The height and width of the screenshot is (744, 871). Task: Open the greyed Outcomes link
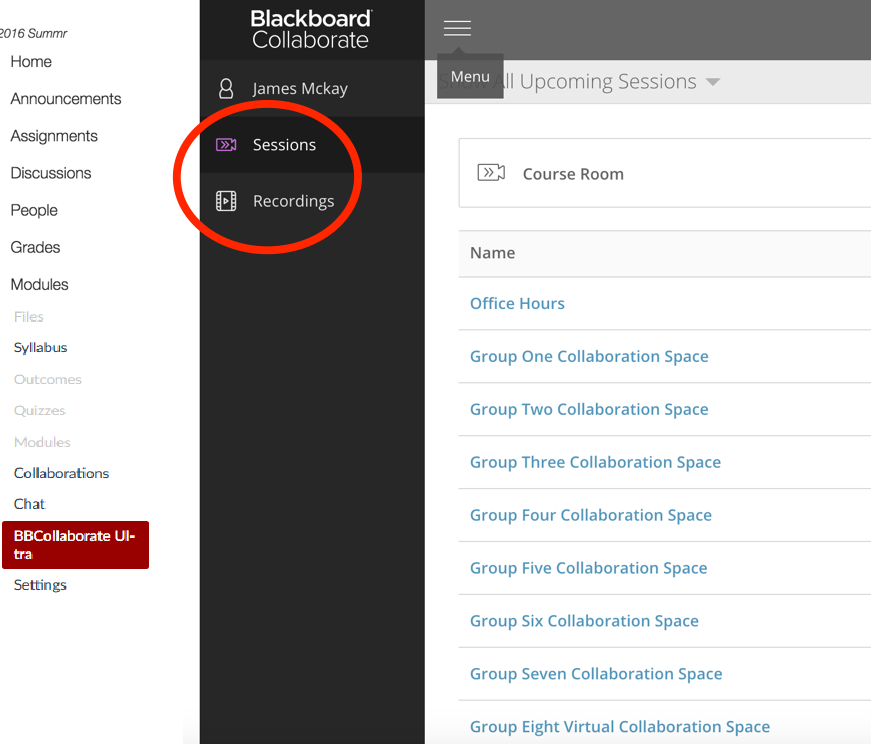[48, 380]
